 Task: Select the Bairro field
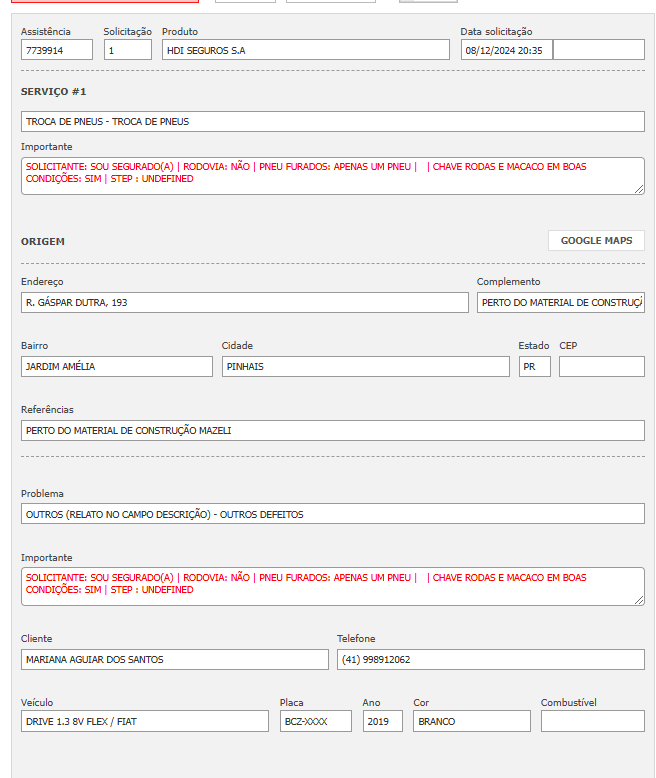(116, 367)
